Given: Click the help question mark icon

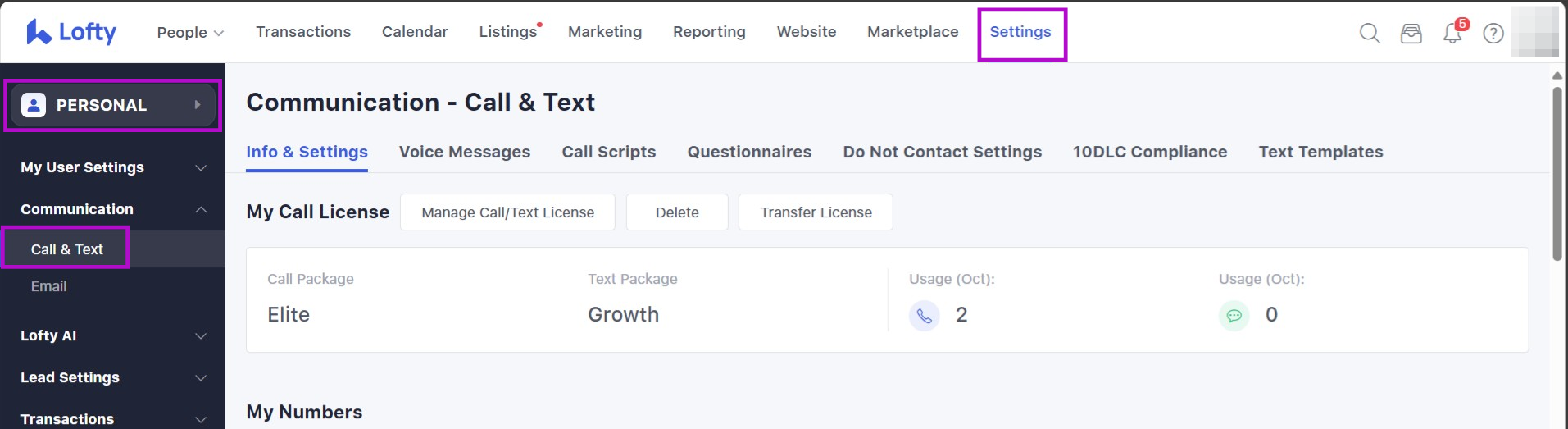Looking at the screenshot, I should tap(1493, 34).
